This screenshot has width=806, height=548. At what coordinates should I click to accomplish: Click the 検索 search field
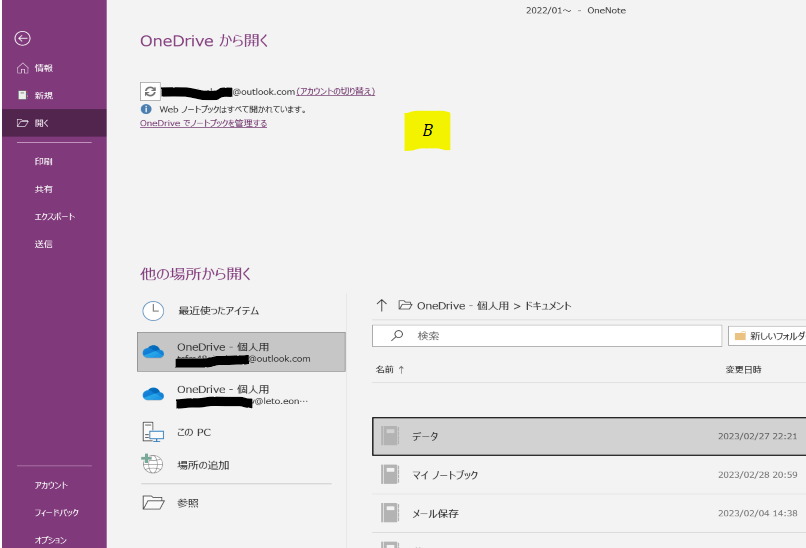point(547,336)
